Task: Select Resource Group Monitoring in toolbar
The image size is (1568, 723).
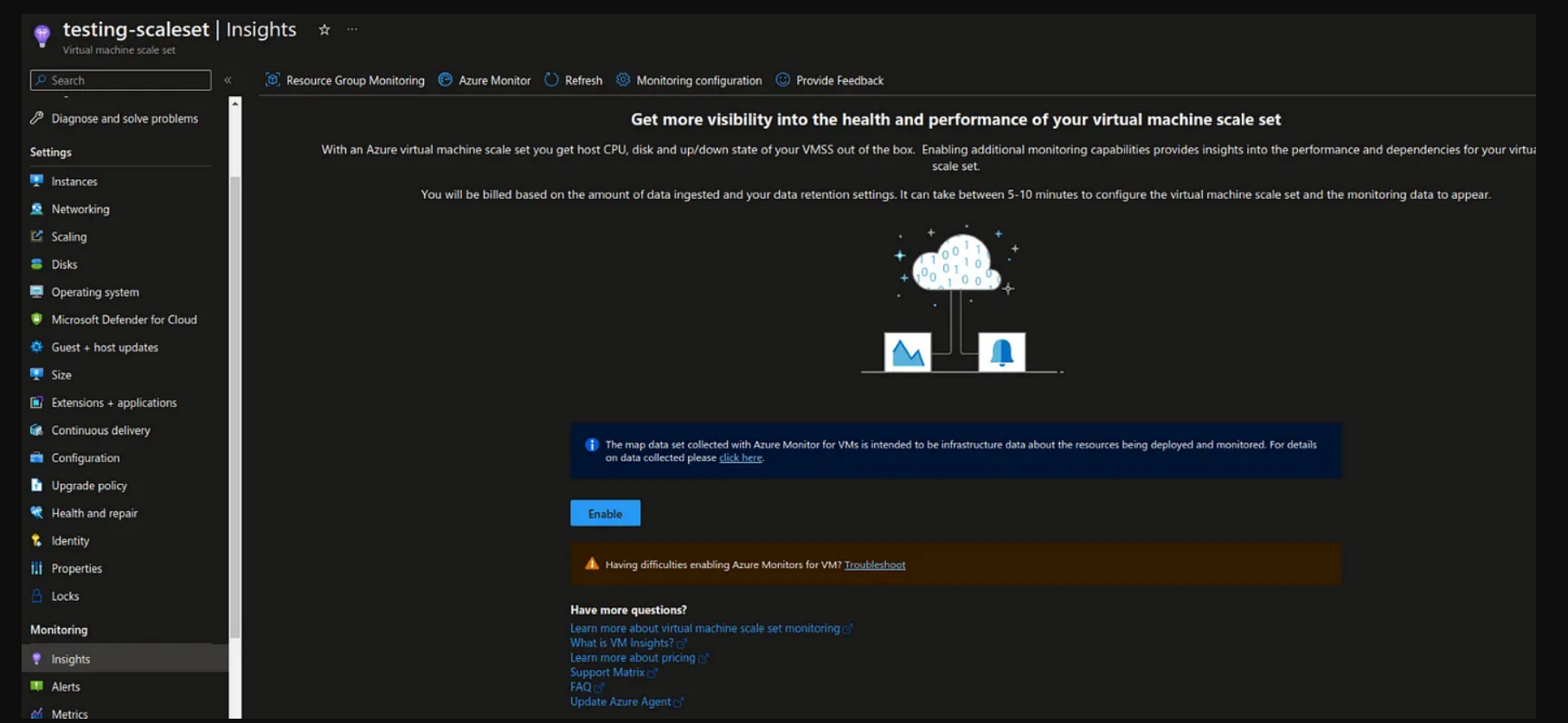Action: [345, 81]
